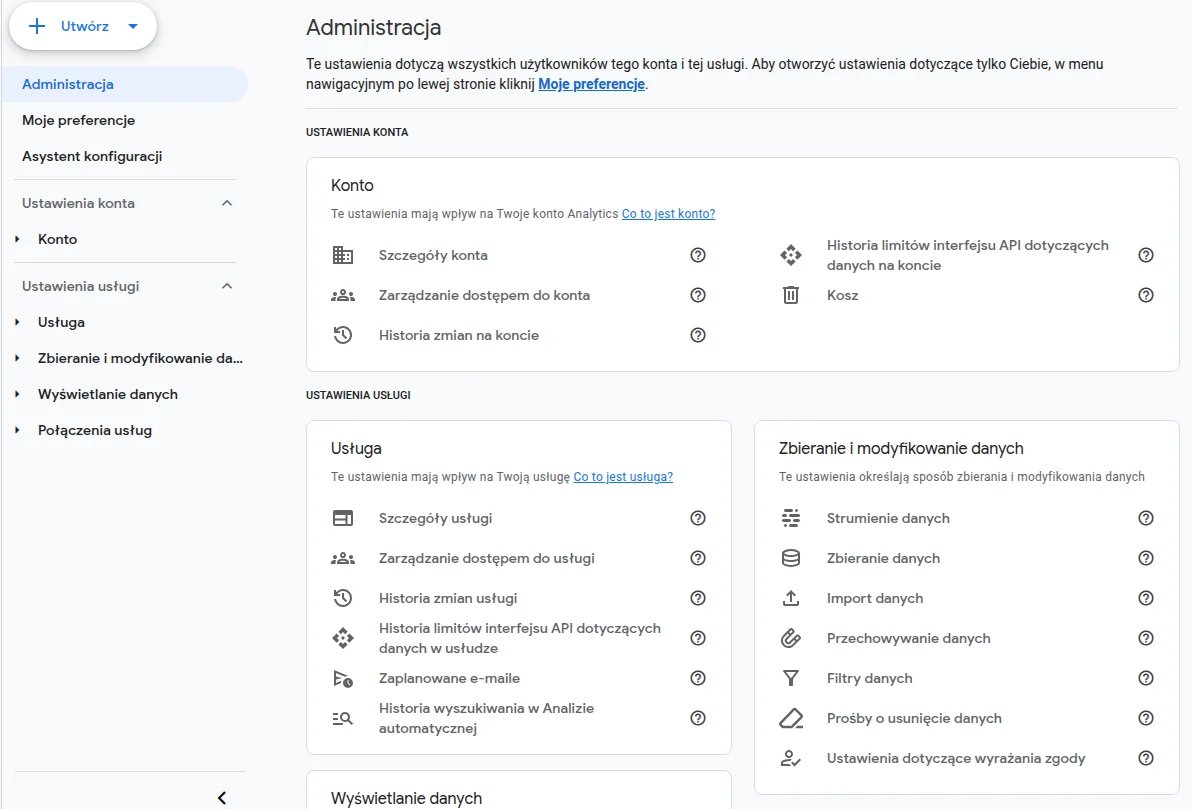Collapse the Ustawienia usługi sidebar section
Image resolution: width=1192 pixels, height=809 pixels.
coord(227,286)
